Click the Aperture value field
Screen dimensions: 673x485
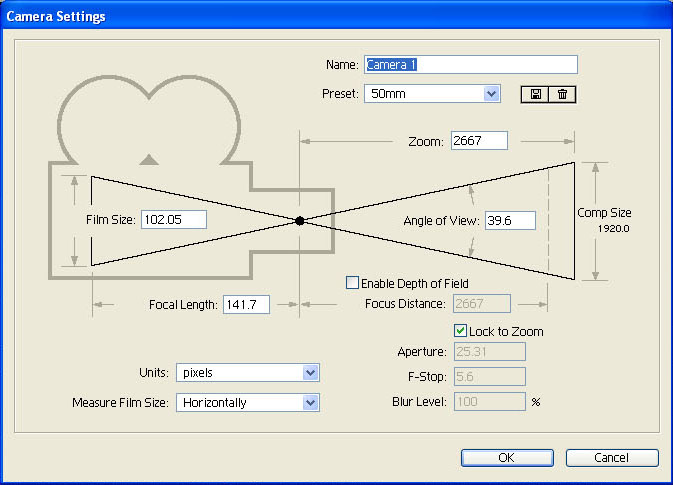pos(489,351)
